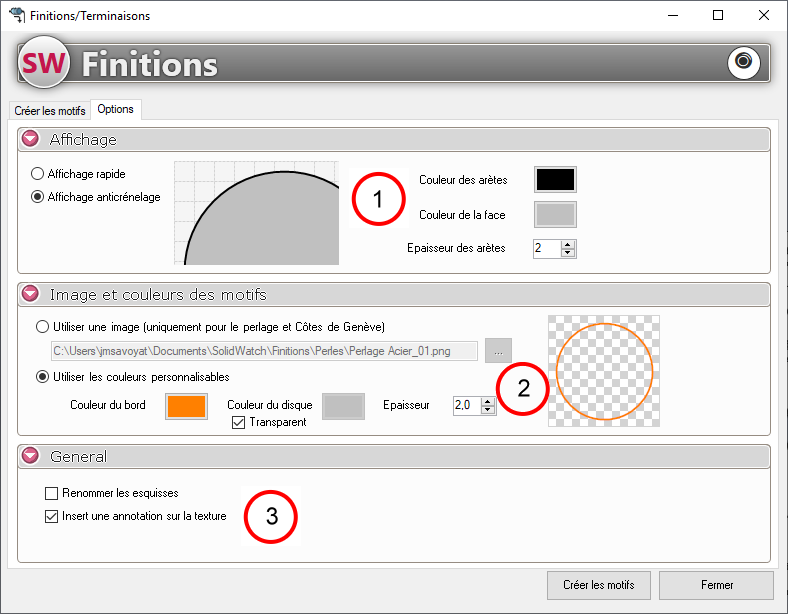The height and width of the screenshot is (614, 788).
Task: Switch to Créer les motifs tab
Action: point(49,110)
